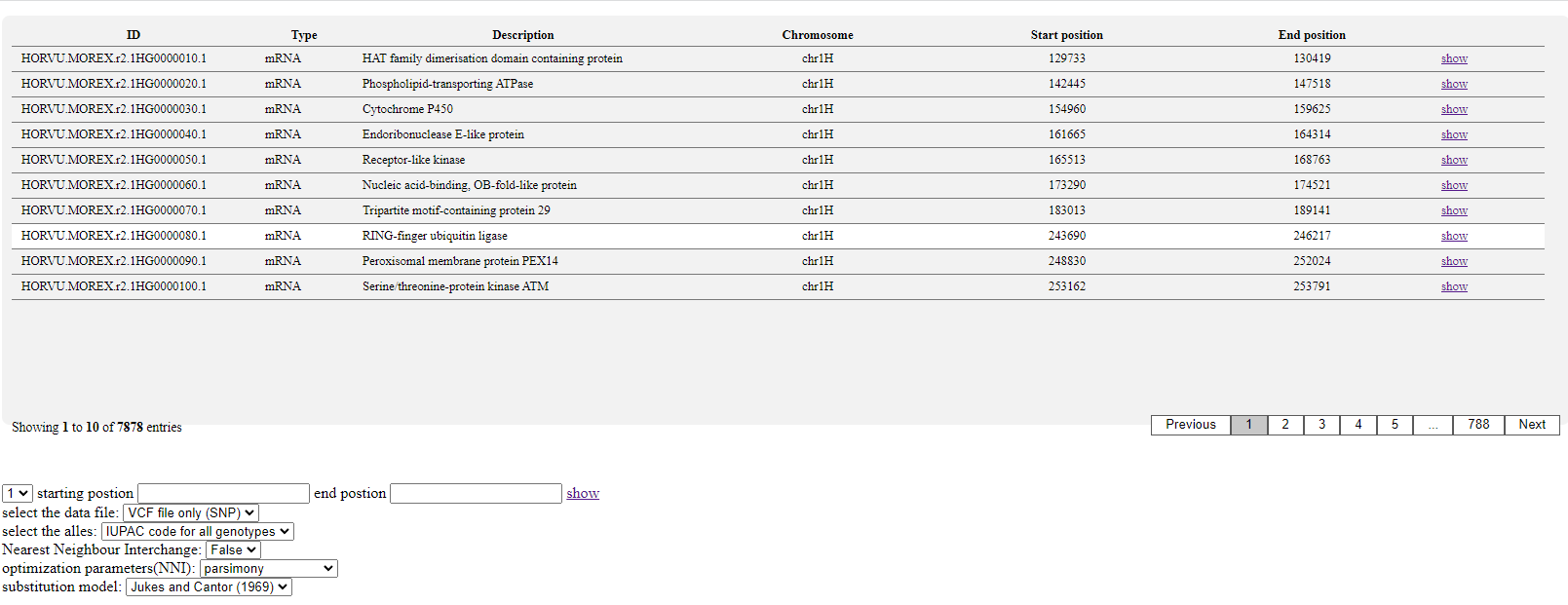Click show link for Cytochrome P450 row
The height and width of the screenshot is (605, 1568).
[x=1454, y=109]
